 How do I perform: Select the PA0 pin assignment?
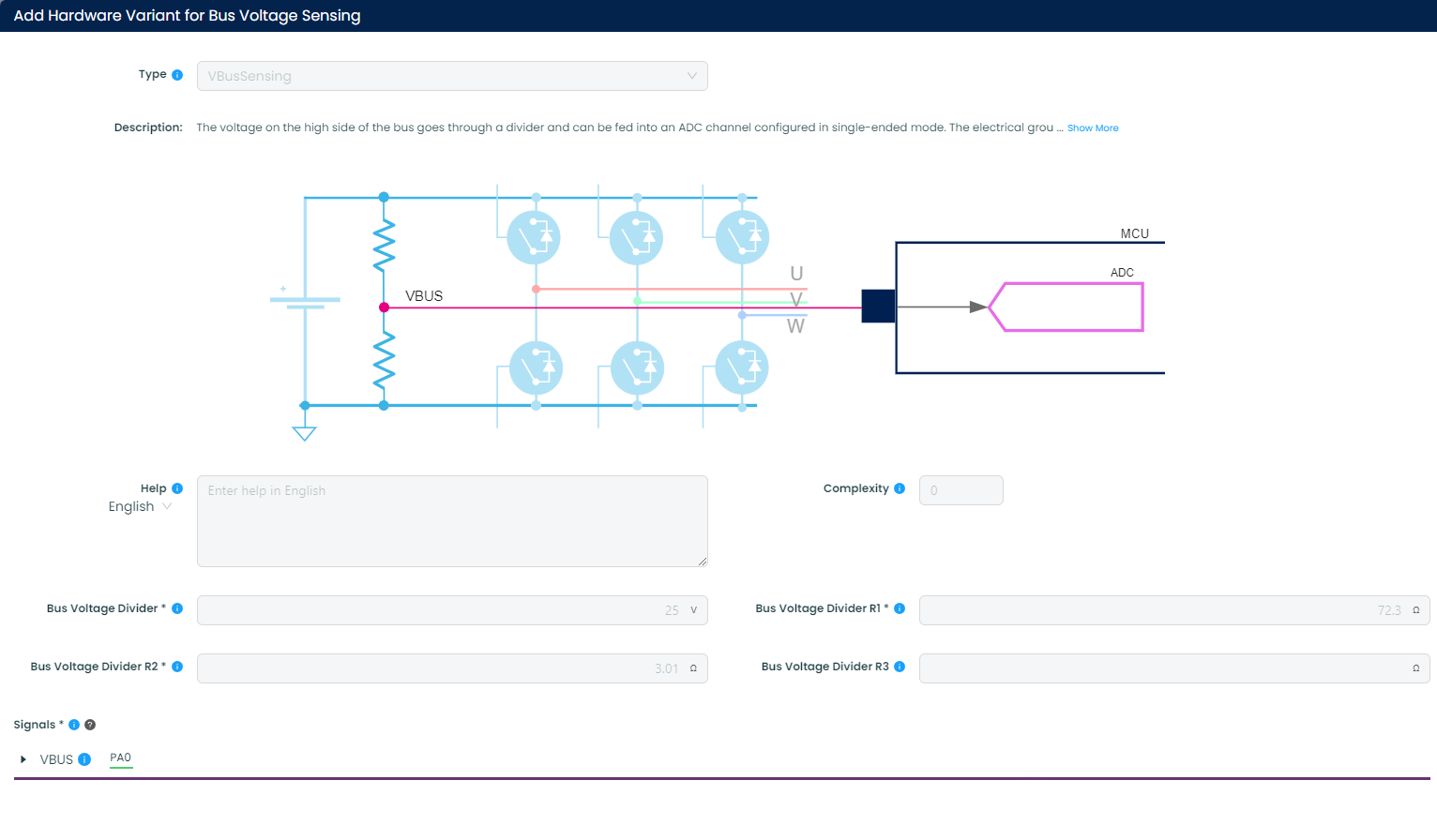(x=120, y=757)
